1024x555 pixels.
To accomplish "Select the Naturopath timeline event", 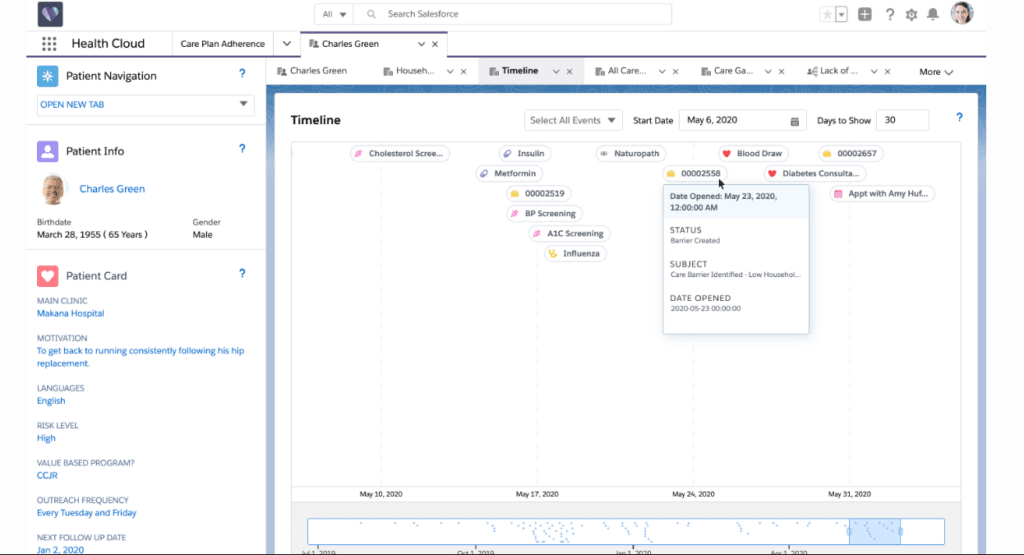I will click(x=631, y=153).
